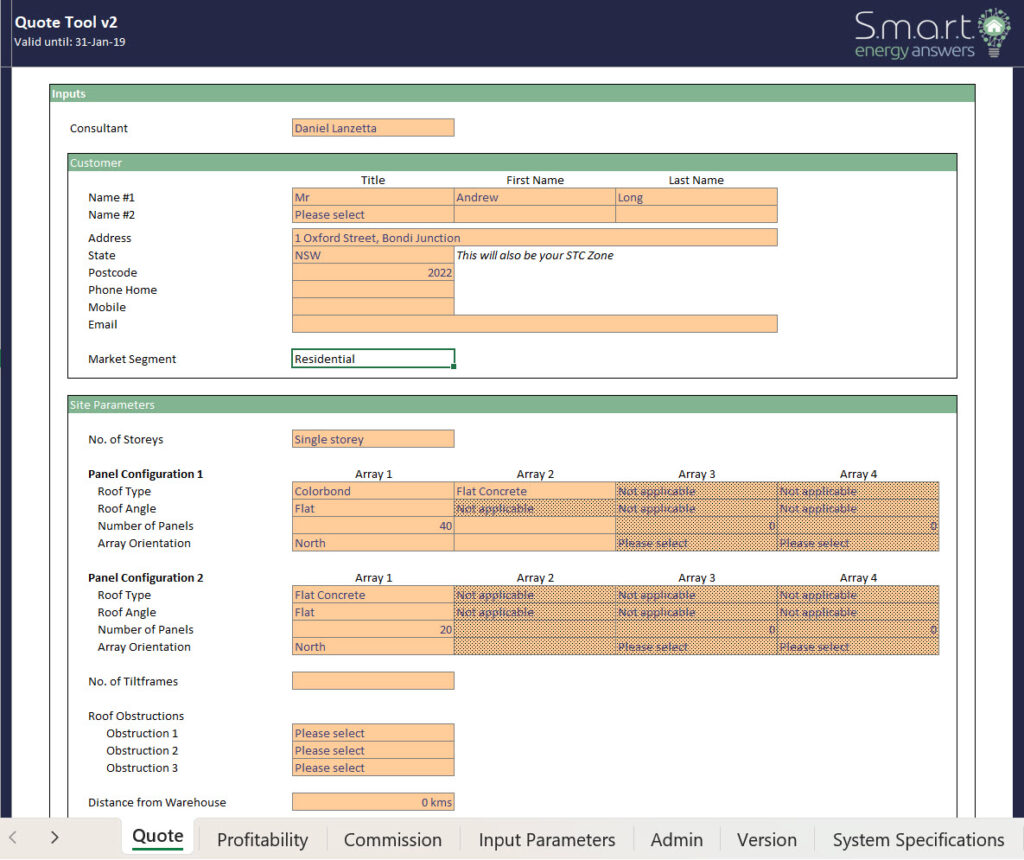Click Configuration 2 Array 3 Orientation Please select
This screenshot has height=860, width=1024.
coord(696,647)
